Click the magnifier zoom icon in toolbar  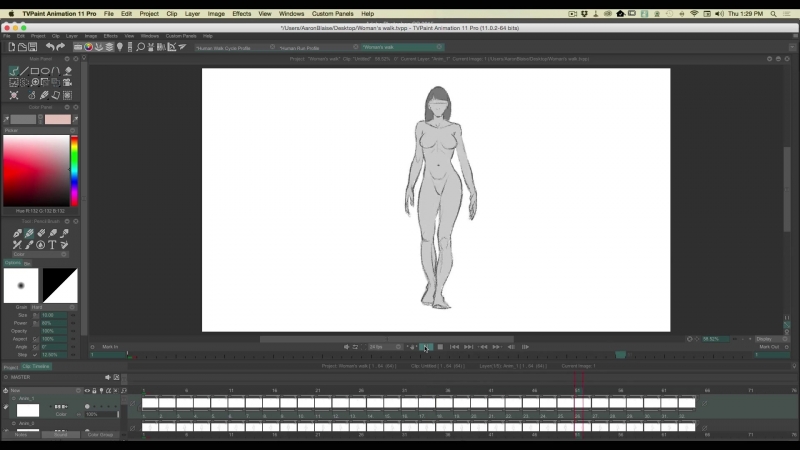pos(140,47)
